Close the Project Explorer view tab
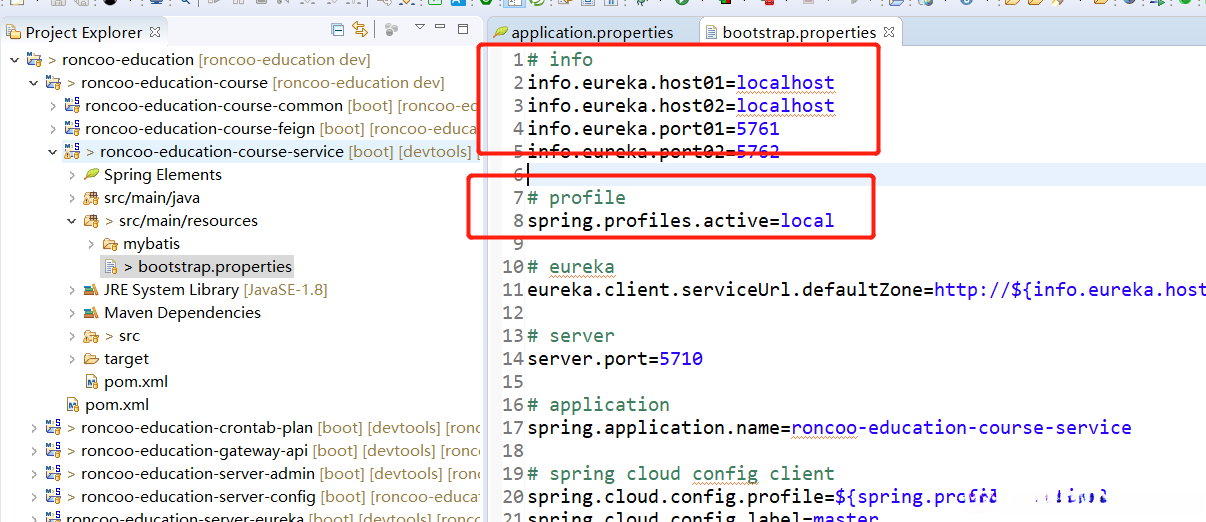 155,32
